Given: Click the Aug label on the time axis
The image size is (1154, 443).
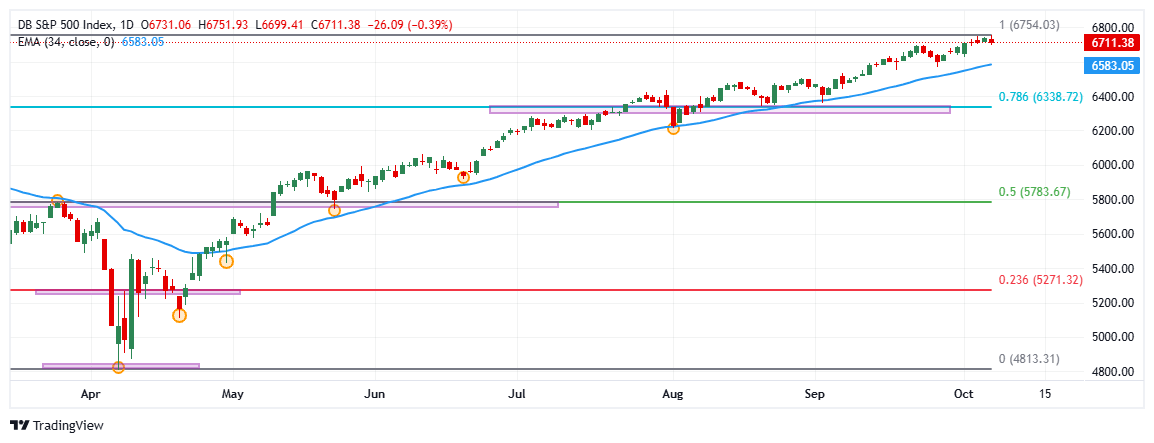Looking at the screenshot, I should tap(673, 394).
